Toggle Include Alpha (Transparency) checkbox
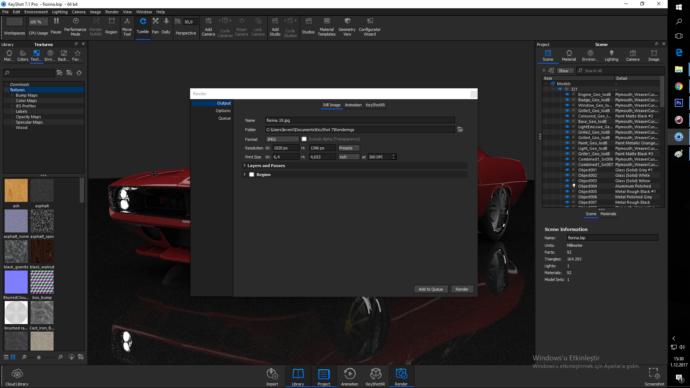The height and width of the screenshot is (388, 690). (304, 139)
